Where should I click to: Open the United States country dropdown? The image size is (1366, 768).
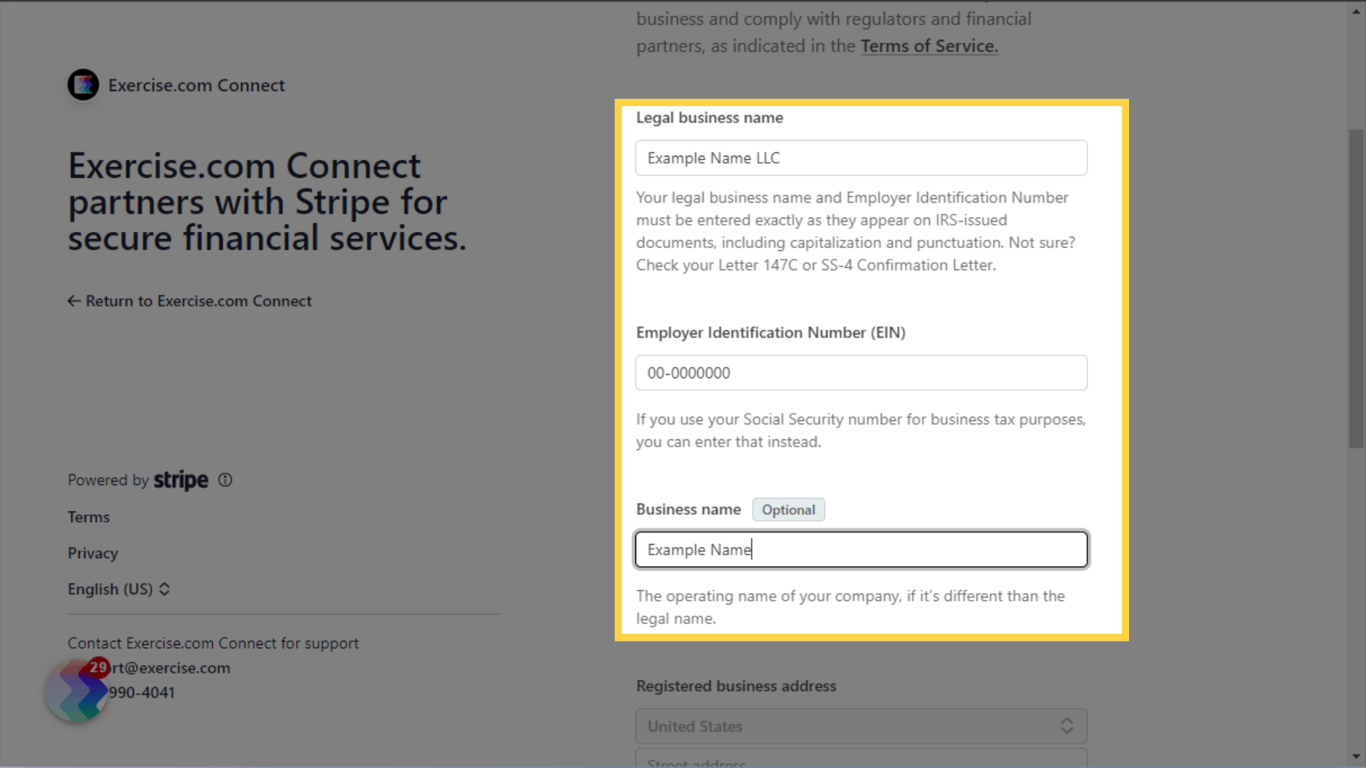coord(861,726)
